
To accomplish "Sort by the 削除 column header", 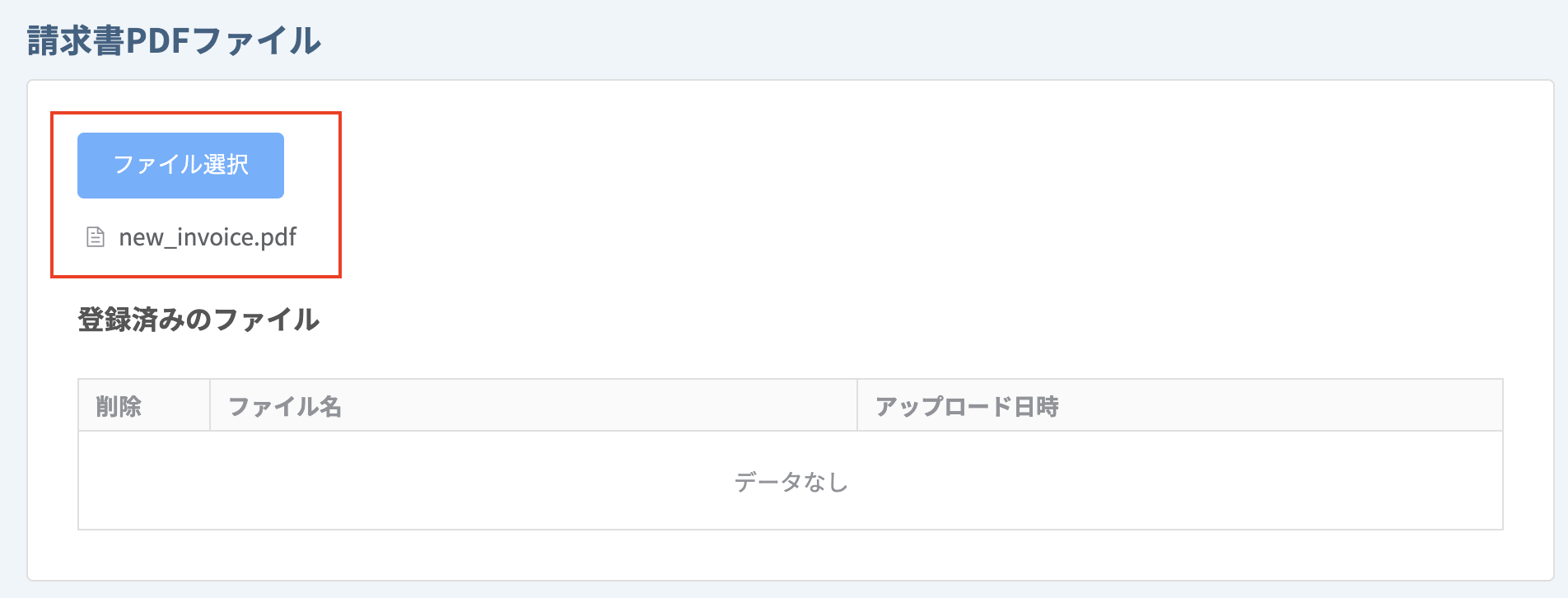I will tap(119, 406).
